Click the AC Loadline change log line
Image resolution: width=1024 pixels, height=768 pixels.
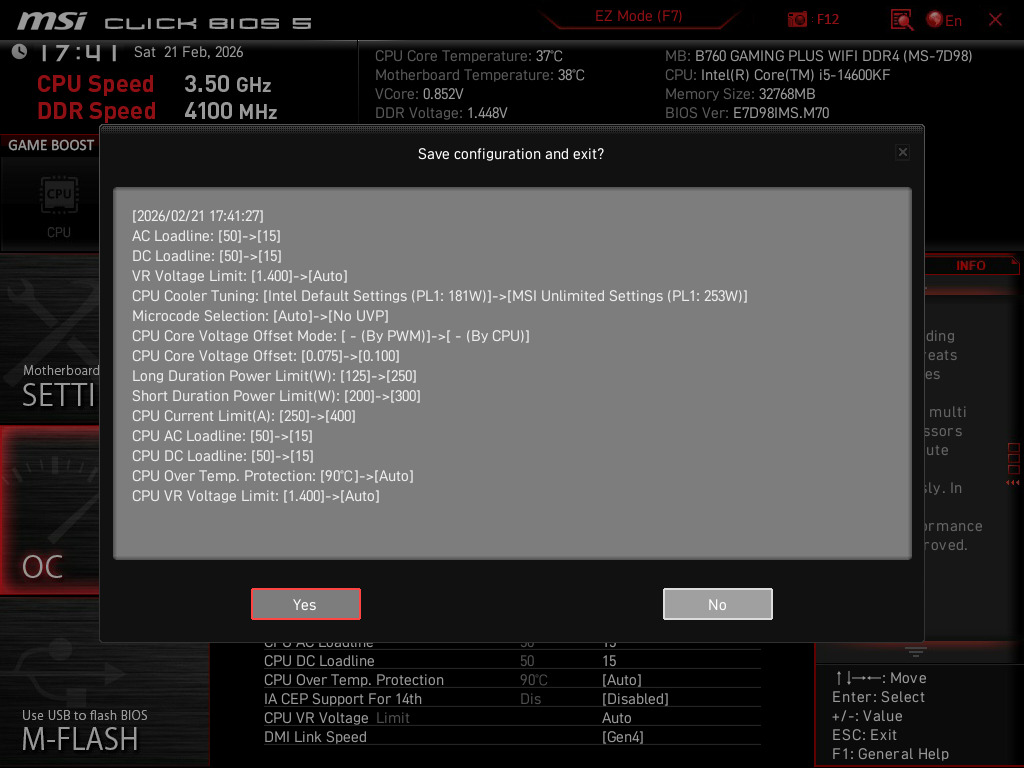206,236
